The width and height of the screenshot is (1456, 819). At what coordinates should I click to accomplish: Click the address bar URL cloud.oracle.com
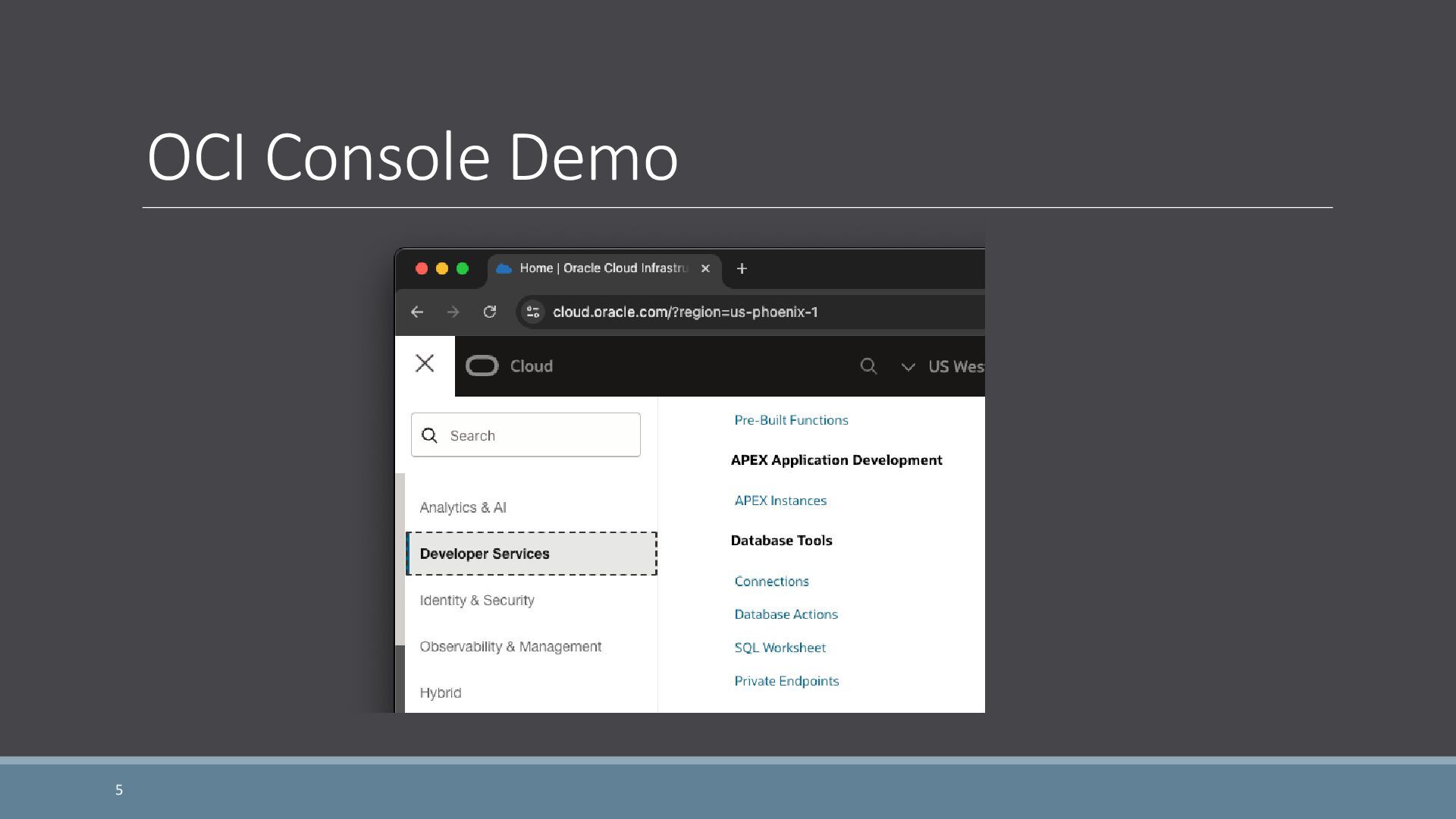tap(685, 312)
